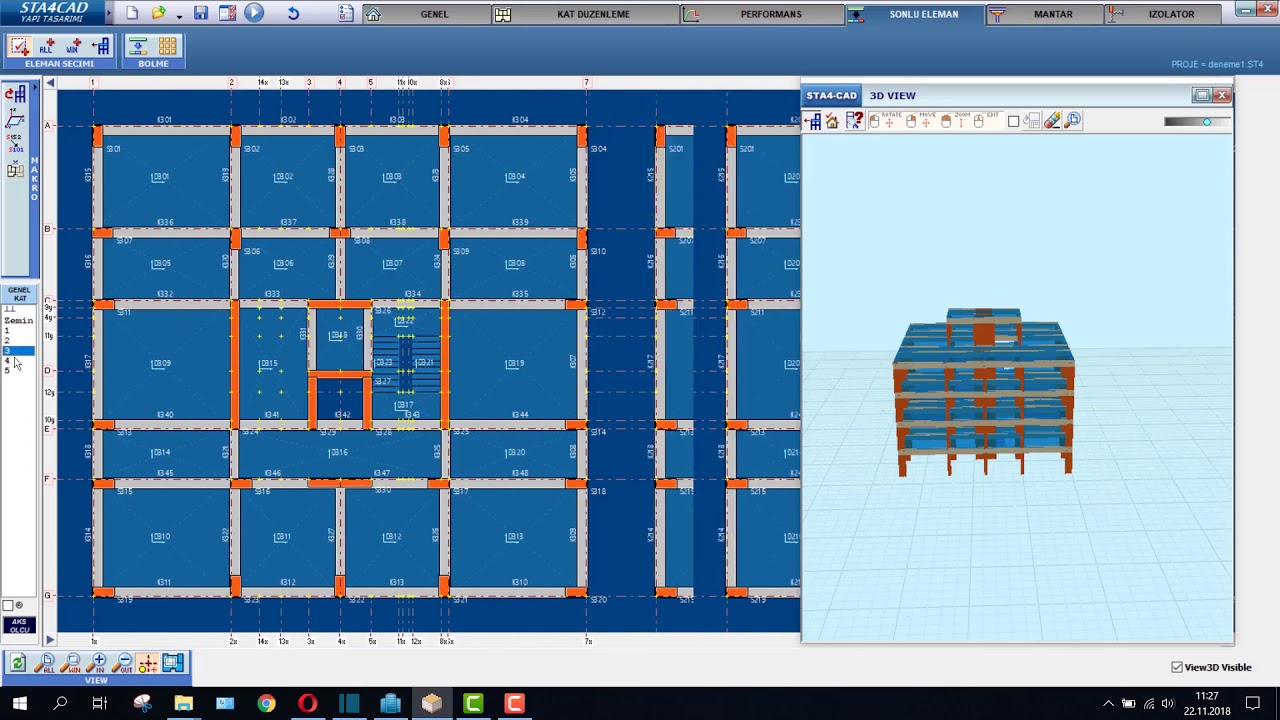Viewport: 1280px width, 720px height.
Task: Select all elements with ALL tool
Action: click(x=46, y=47)
